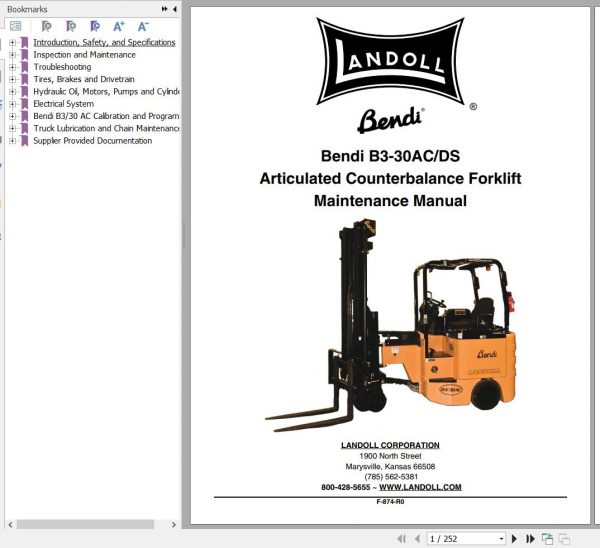Image resolution: width=600 pixels, height=548 pixels.
Task: Click the purple bookmark icon beside Troubleshooting
Action: pos(24,67)
